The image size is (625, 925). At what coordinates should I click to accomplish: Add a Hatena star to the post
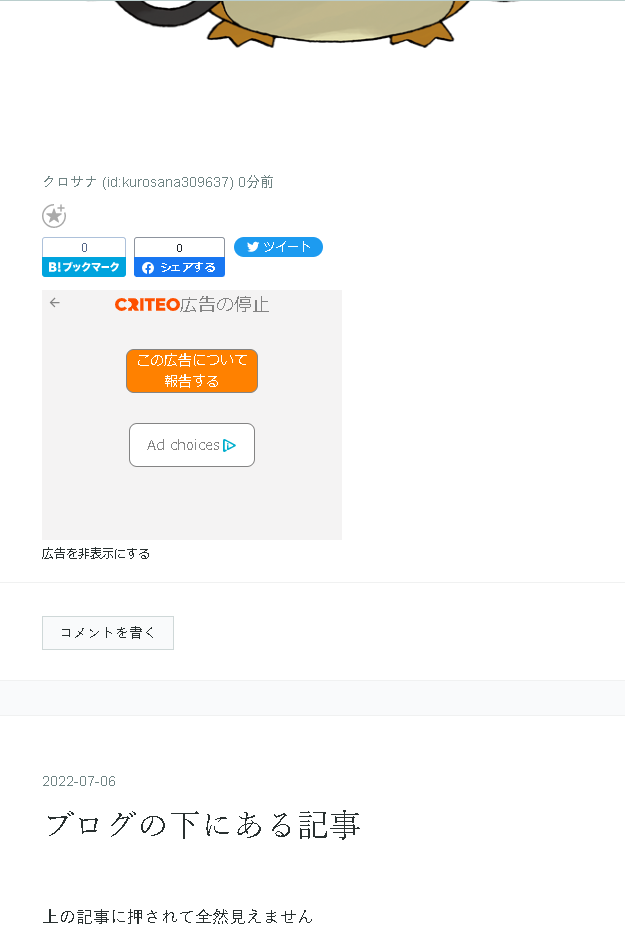pos(54,215)
